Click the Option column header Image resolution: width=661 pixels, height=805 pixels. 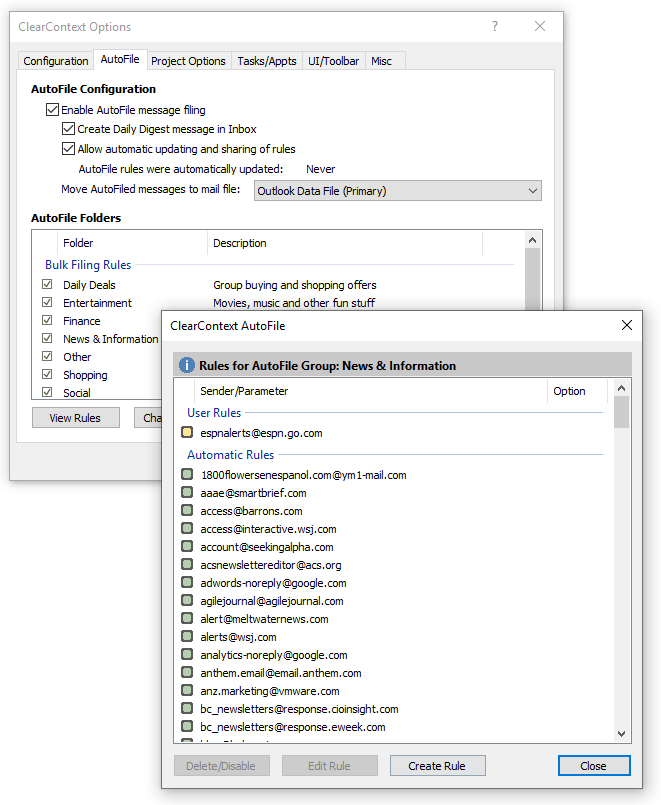coord(577,391)
